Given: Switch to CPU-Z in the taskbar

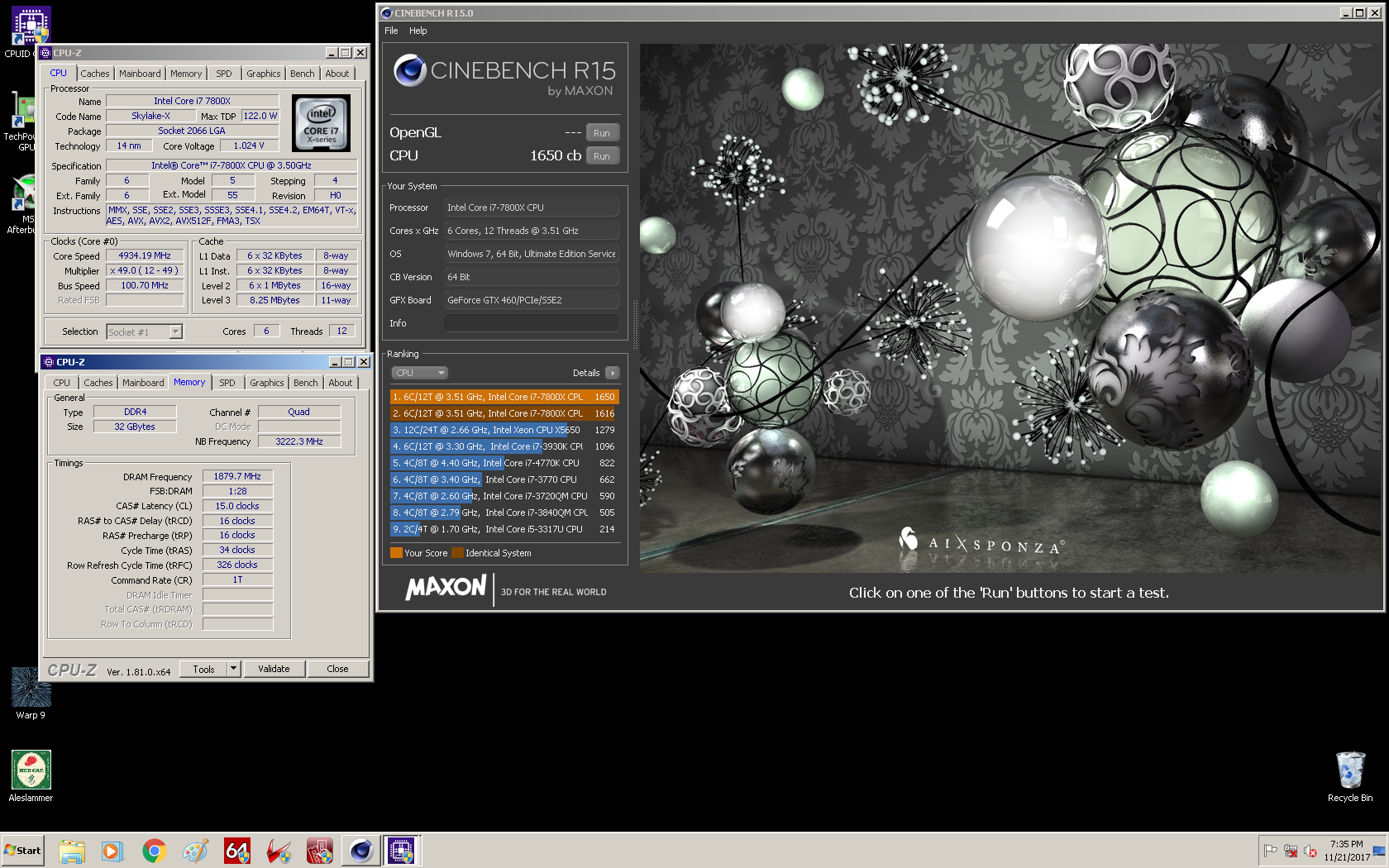Looking at the screenshot, I should point(402,851).
